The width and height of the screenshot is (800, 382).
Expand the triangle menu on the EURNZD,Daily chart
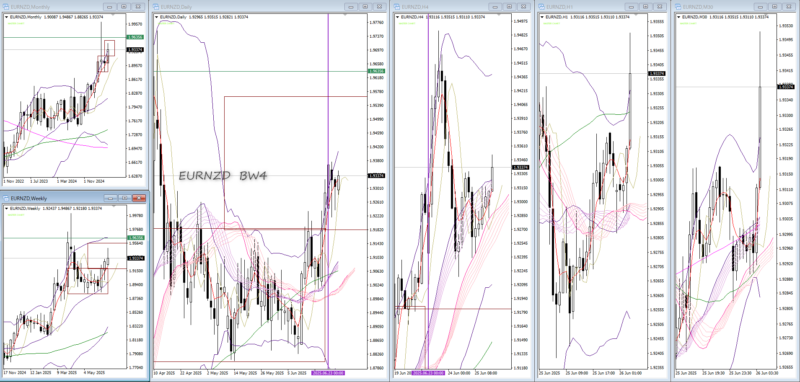(x=156, y=17)
